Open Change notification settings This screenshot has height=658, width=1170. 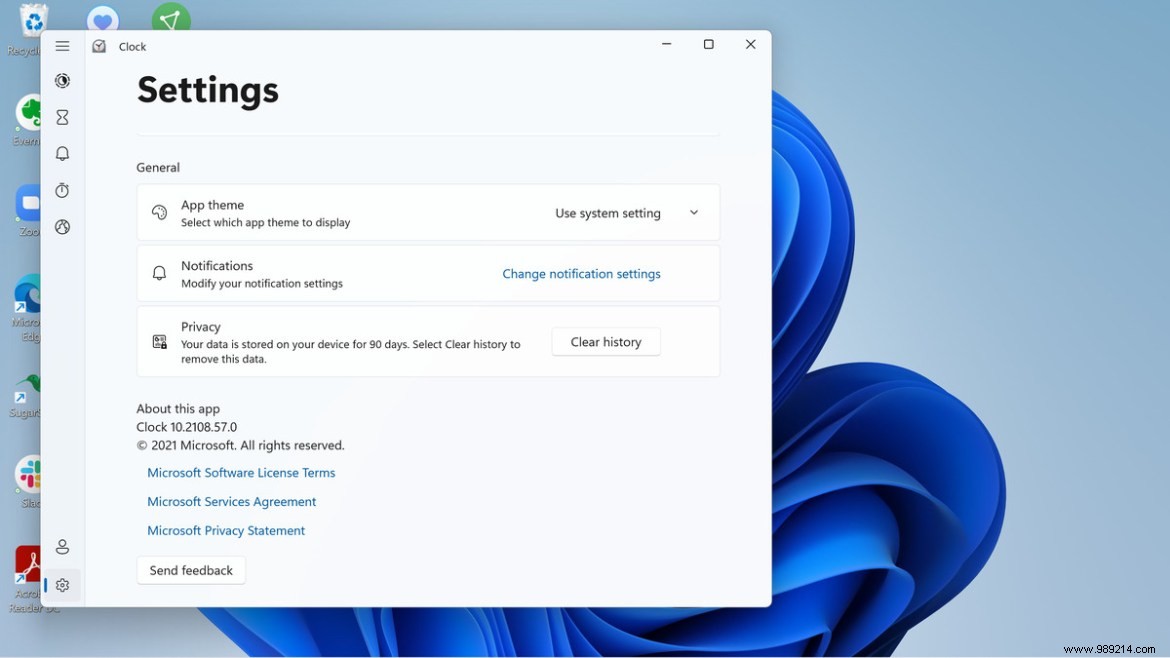[x=581, y=273]
